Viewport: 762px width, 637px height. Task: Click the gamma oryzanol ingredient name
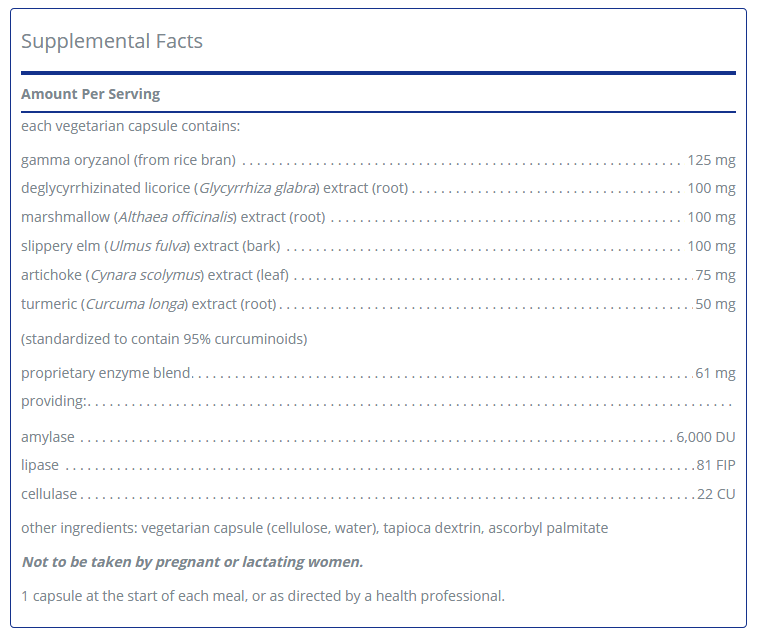click(128, 160)
